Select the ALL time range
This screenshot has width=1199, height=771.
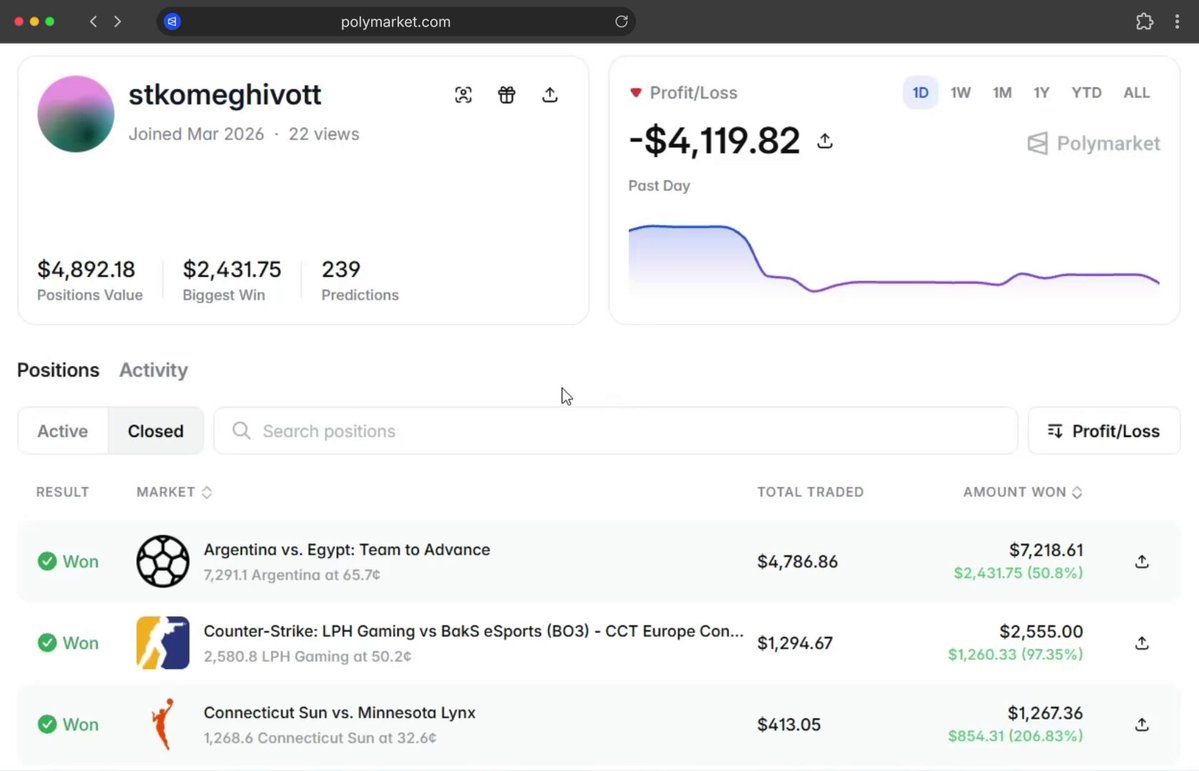1136,93
